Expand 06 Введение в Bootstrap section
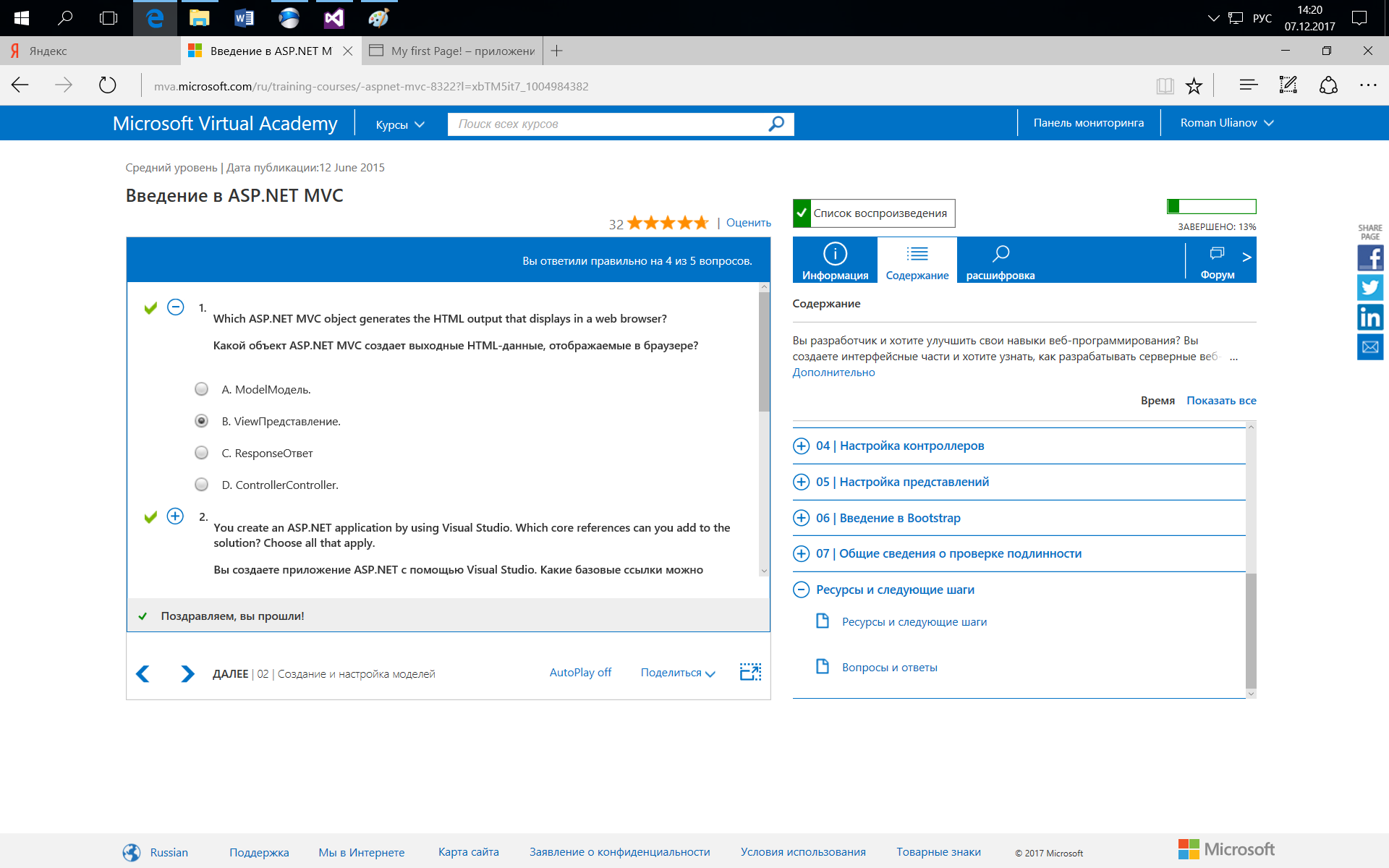Image resolution: width=1389 pixels, height=868 pixels. pos(802,518)
